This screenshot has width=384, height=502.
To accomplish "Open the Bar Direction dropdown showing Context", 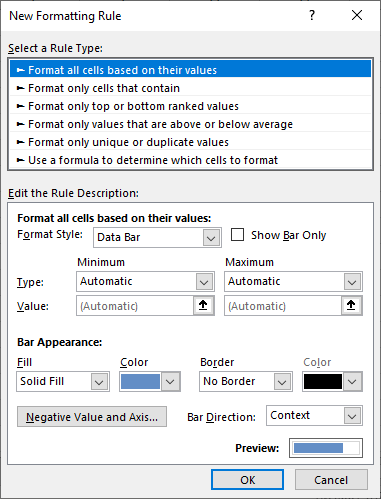I will 314,416.
